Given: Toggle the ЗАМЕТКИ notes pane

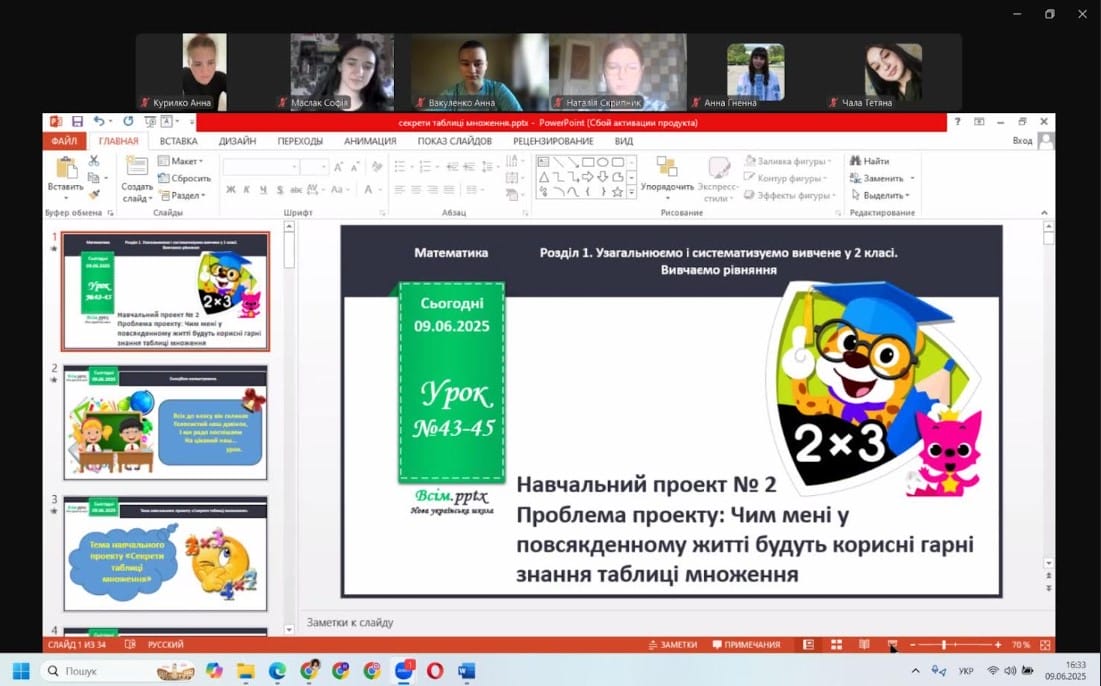Looking at the screenshot, I should (673, 645).
